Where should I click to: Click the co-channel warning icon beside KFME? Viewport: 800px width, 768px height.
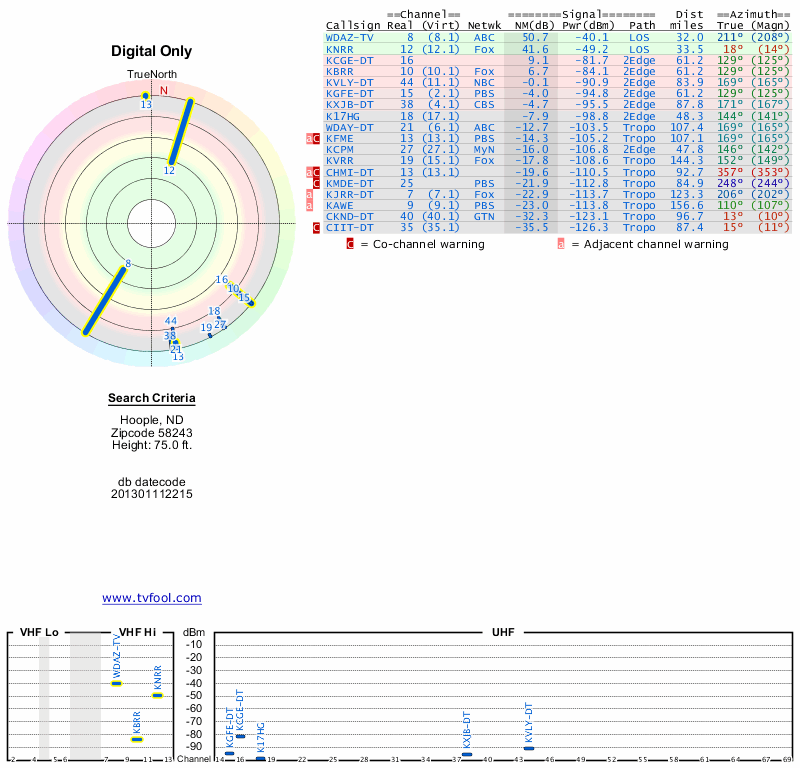tap(317, 138)
